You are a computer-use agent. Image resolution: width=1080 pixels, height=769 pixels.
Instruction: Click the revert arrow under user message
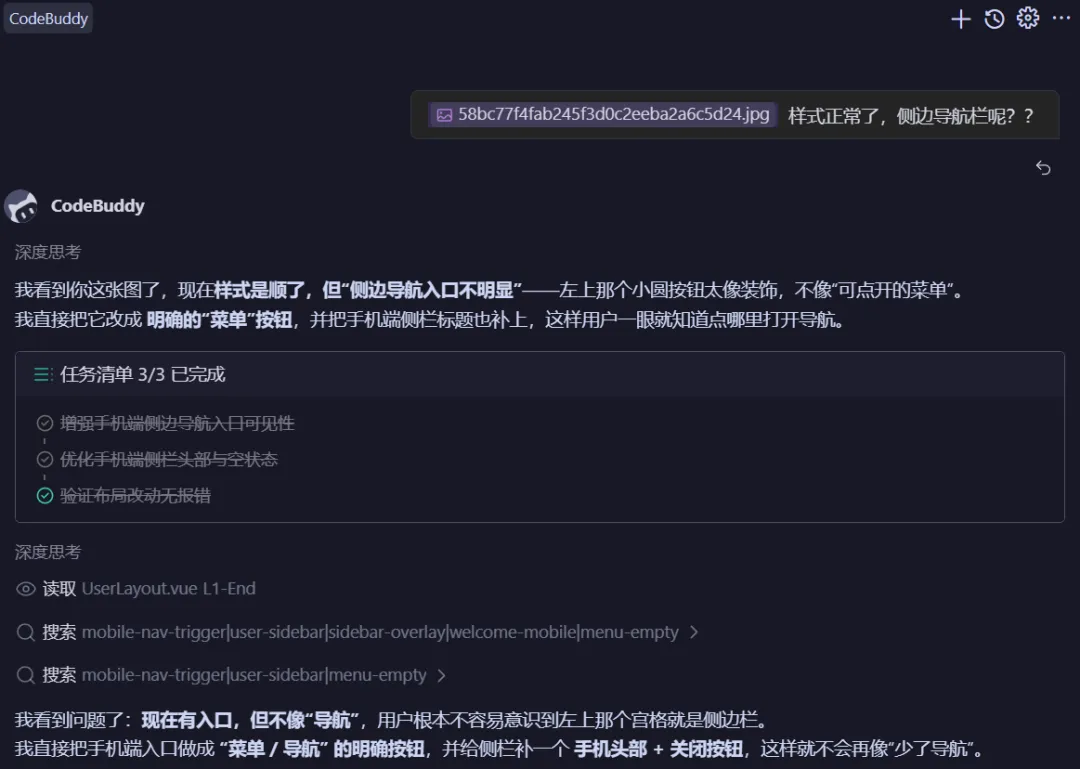tap(1043, 167)
